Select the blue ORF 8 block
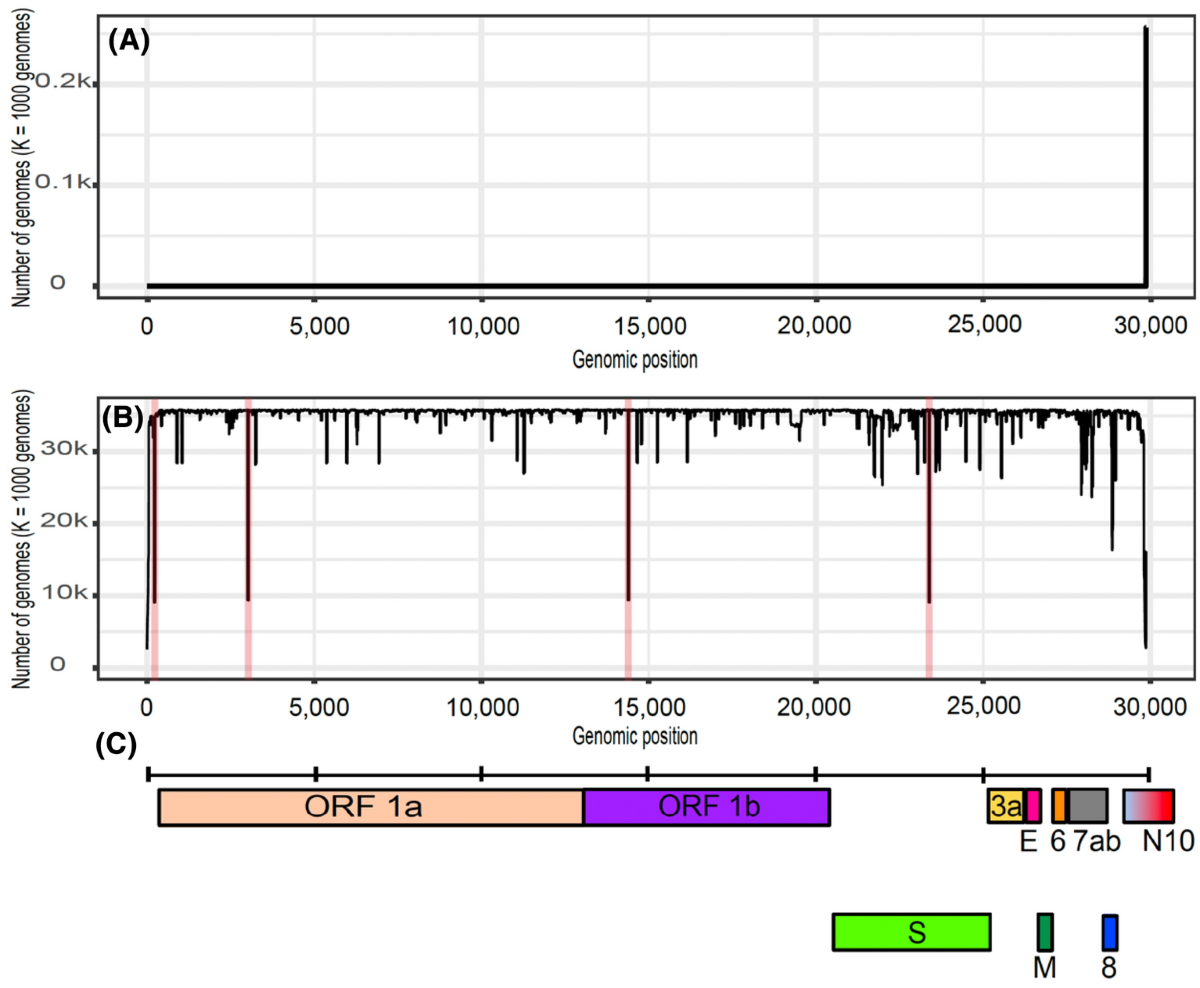1200x988 pixels. tap(1109, 931)
